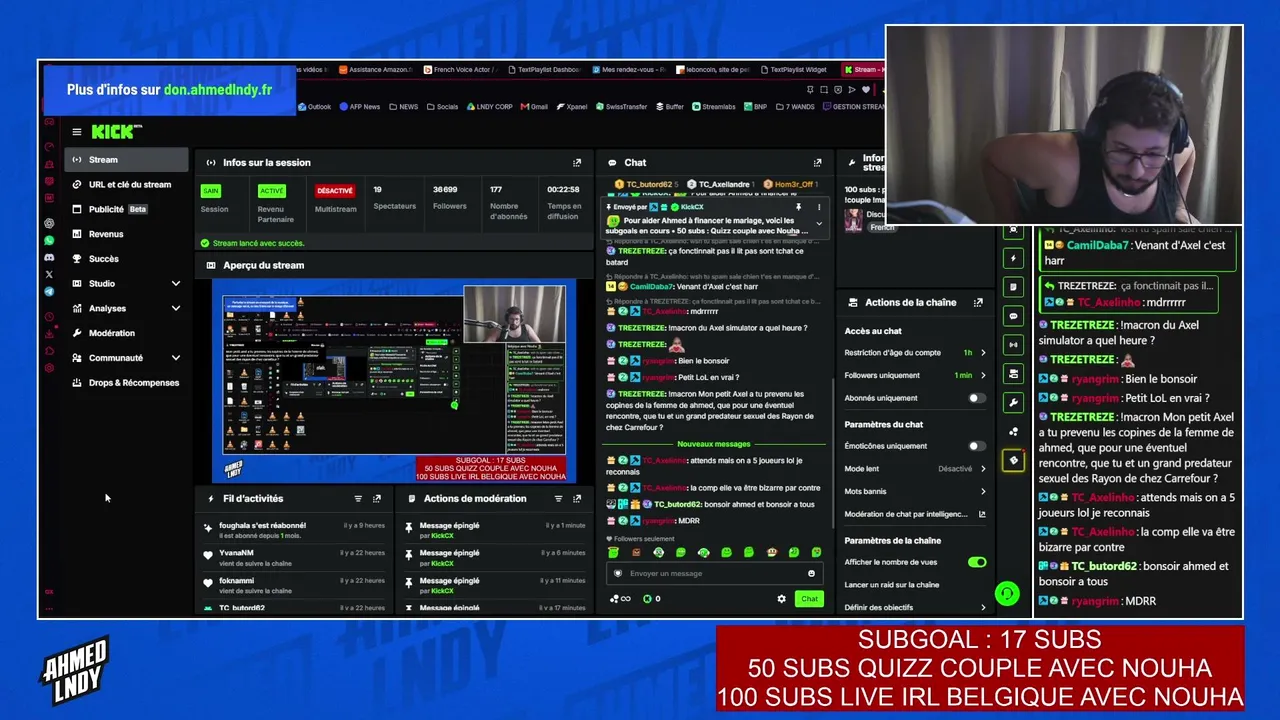Open the NEWS bookmarks folder

point(404,107)
